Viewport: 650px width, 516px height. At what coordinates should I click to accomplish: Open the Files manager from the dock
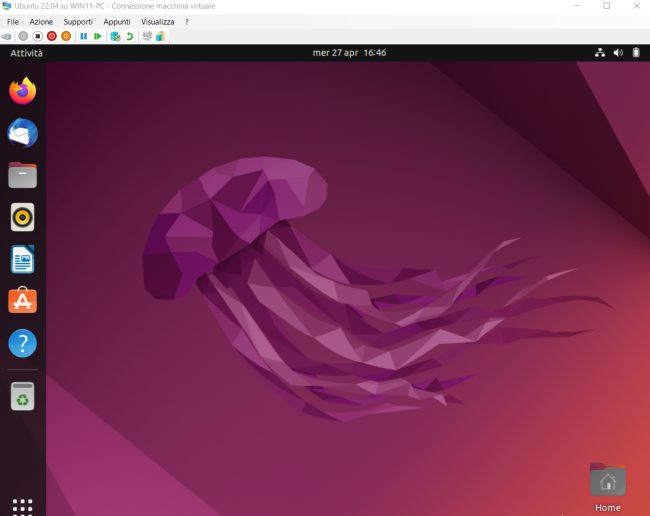pos(23,175)
